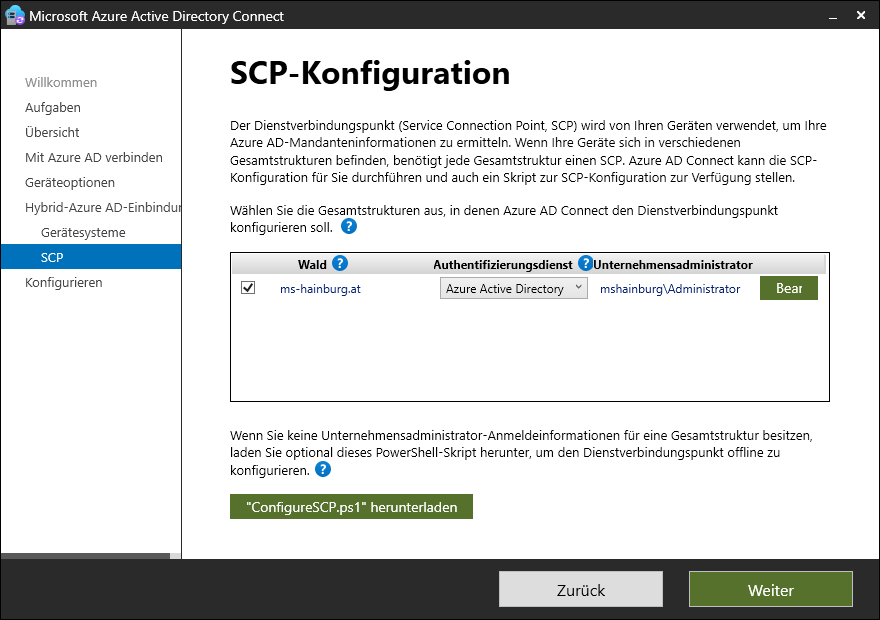The image size is (880, 620).
Task: Click the sidebar horizontal scrollbar
Action: coord(86,555)
